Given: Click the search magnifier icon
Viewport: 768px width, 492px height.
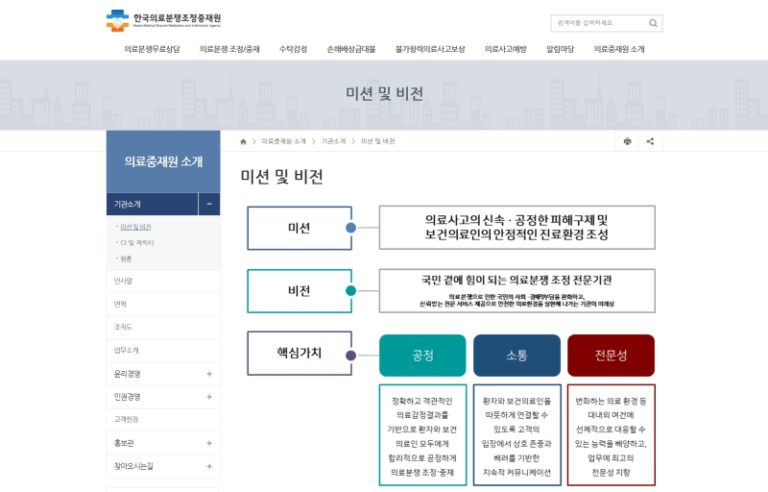Looking at the screenshot, I should coord(653,23).
